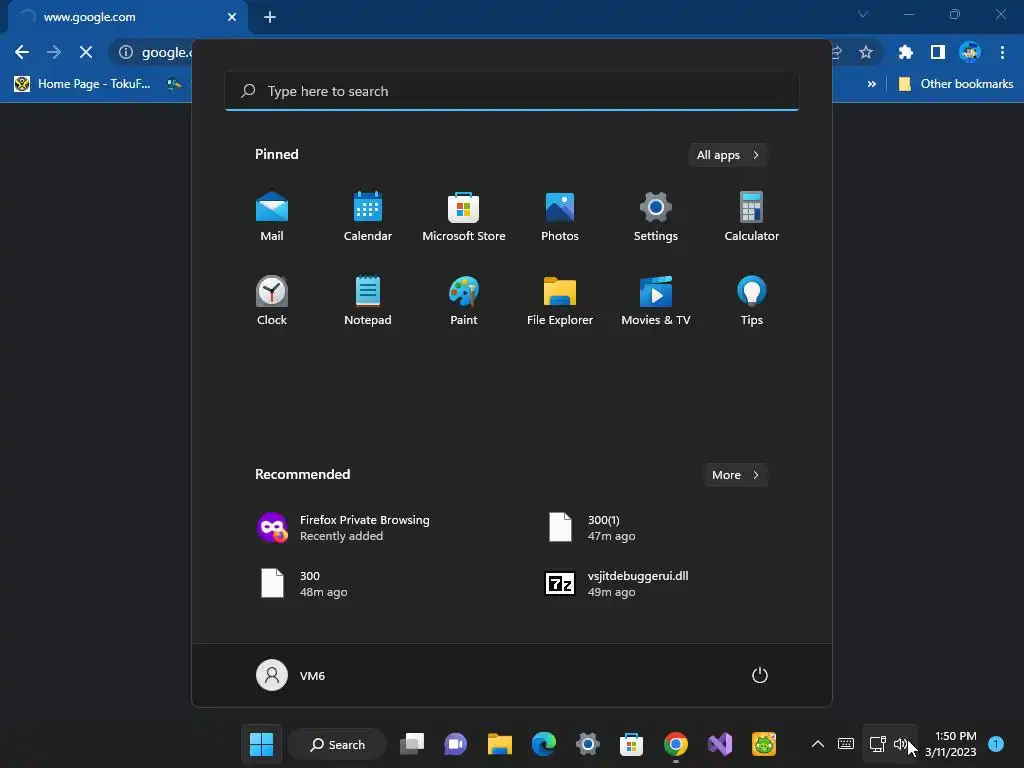Open taskbar Settings gear icon

click(x=588, y=744)
